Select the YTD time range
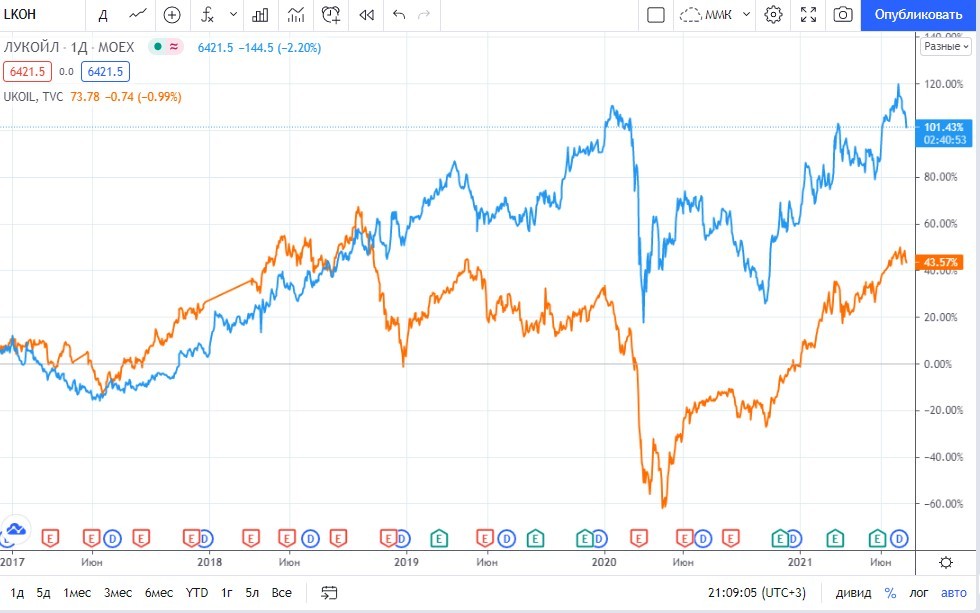The width and height of the screenshot is (980, 613). (x=197, y=593)
